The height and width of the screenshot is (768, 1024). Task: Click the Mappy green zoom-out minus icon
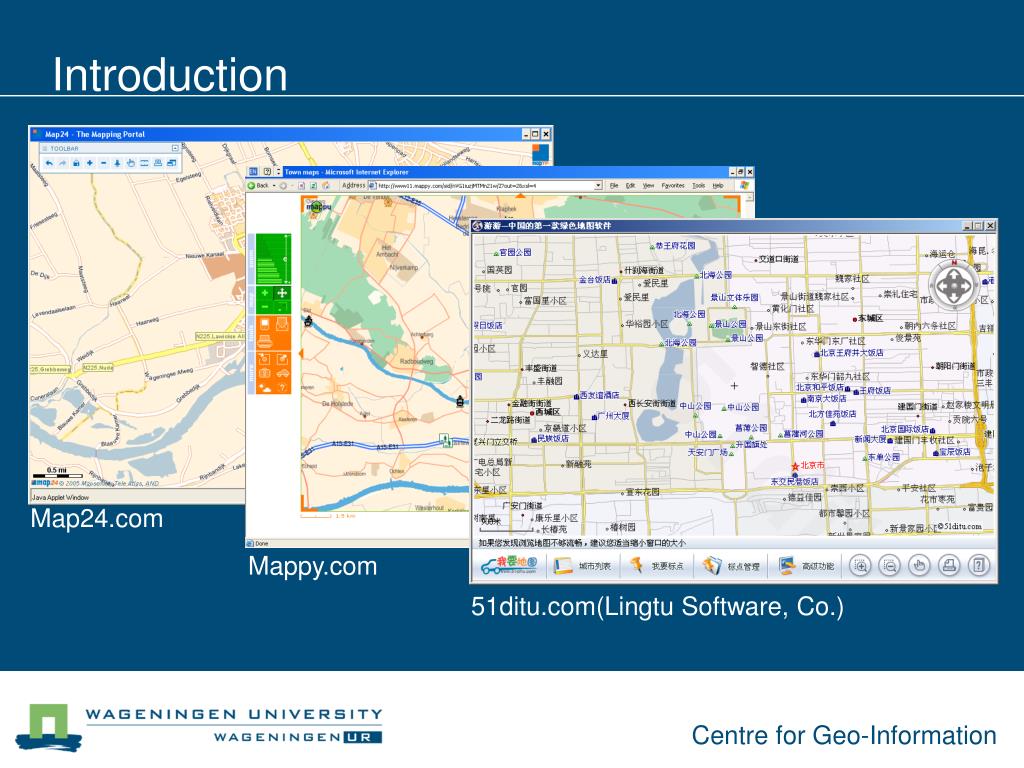pyautogui.click(x=264, y=307)
